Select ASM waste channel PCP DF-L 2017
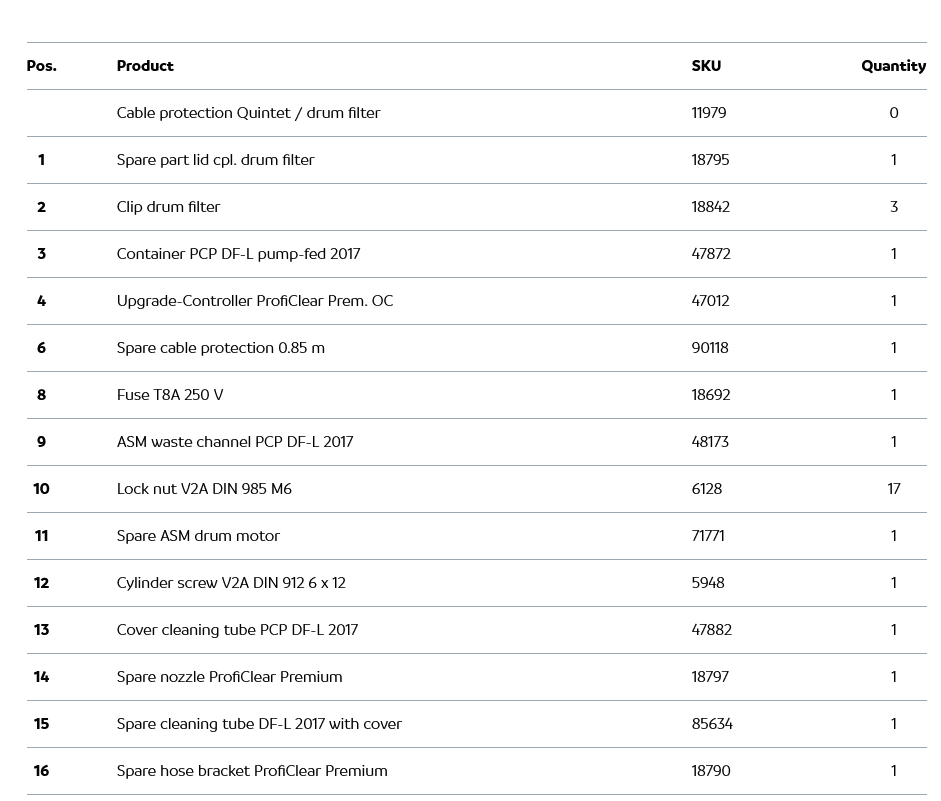941x801 pixels. pos(235,442)
